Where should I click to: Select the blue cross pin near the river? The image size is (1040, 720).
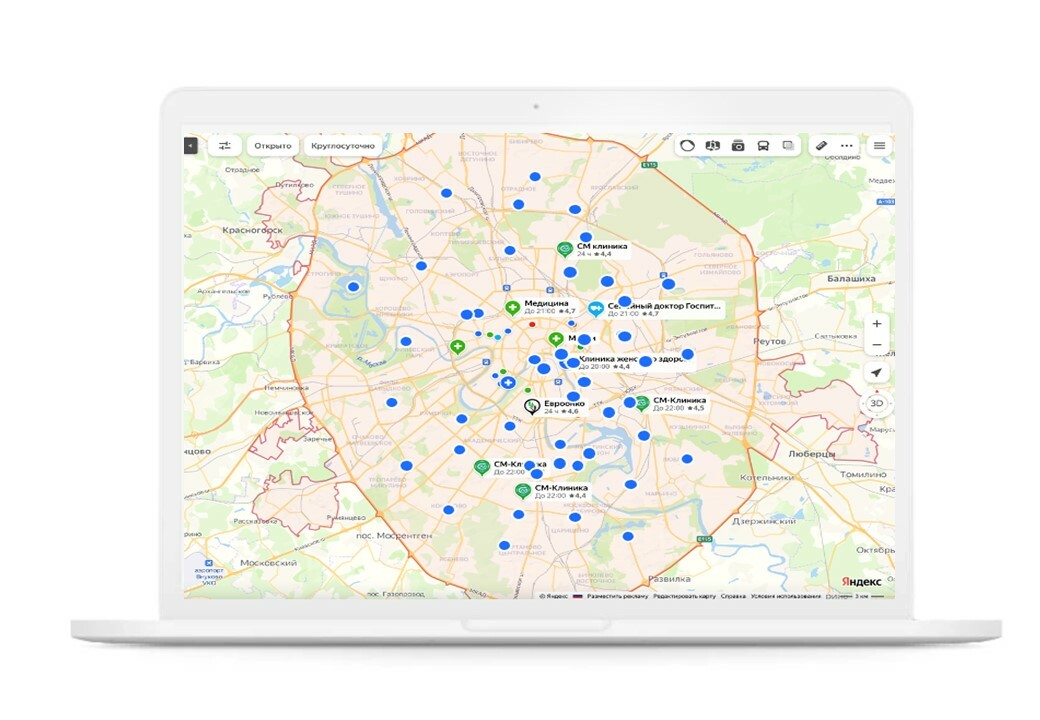pyautogui.click(x=508, y=383)
